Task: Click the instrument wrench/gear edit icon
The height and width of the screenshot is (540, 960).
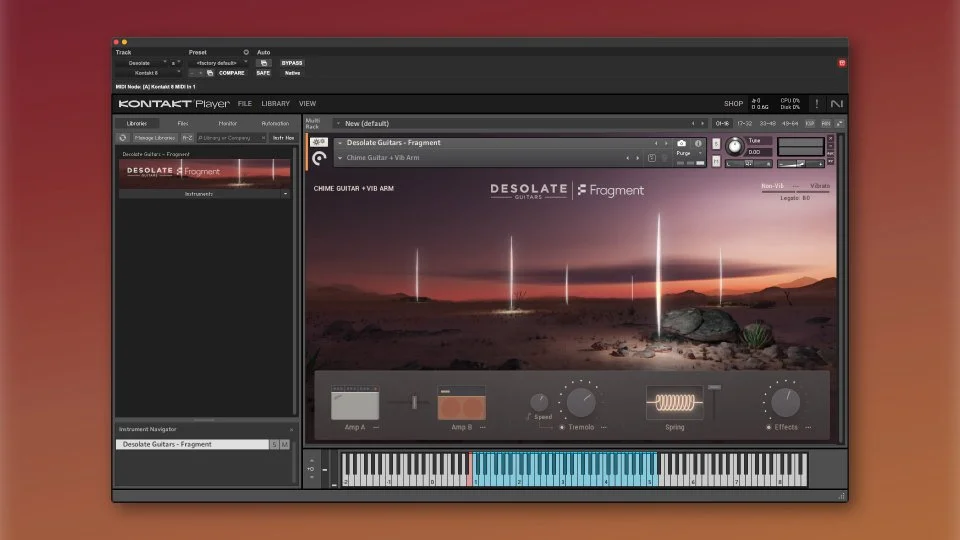Action: [319, 142]
